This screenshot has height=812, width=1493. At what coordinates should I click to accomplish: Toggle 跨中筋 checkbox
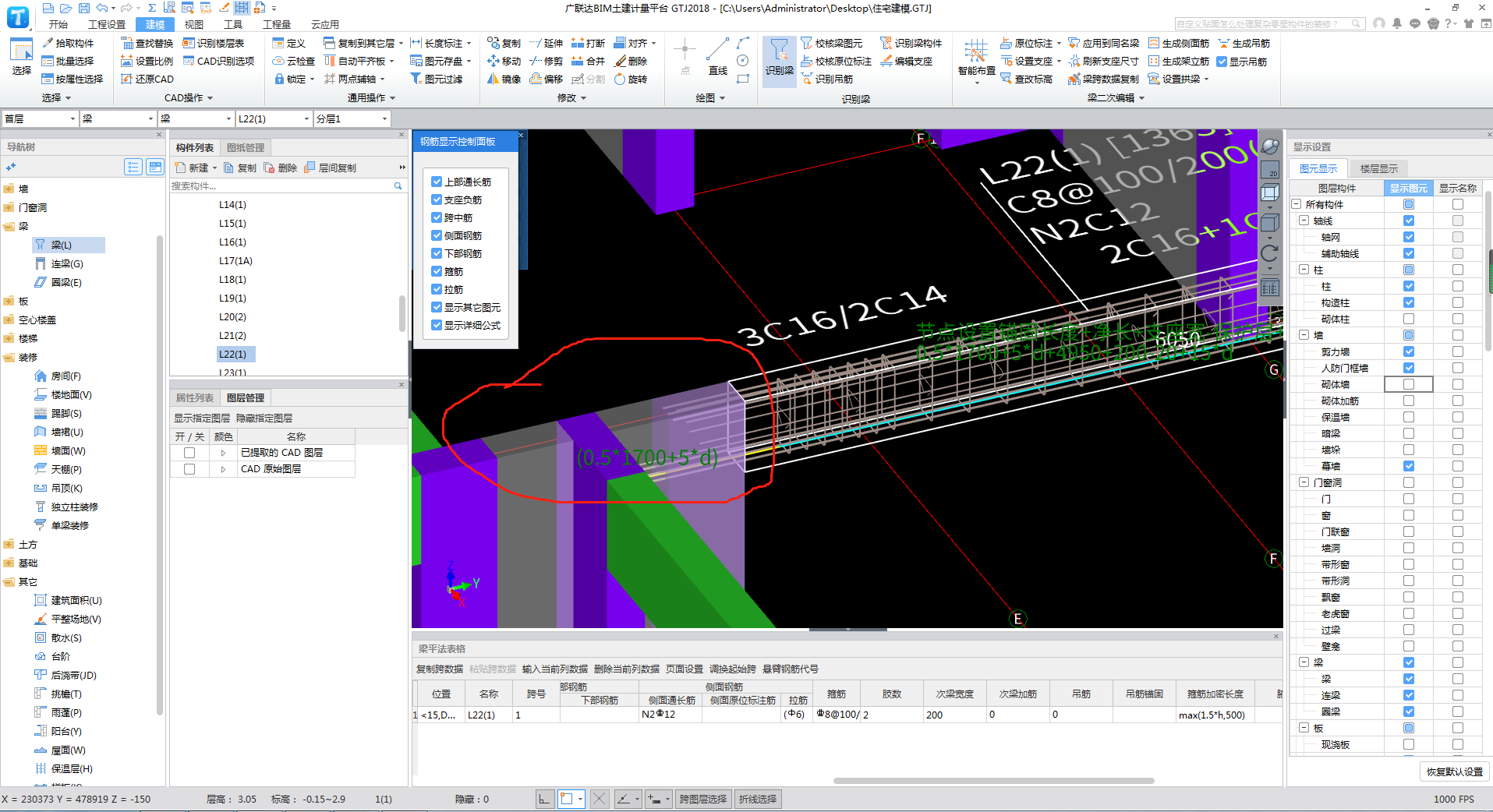click(437, 217)
